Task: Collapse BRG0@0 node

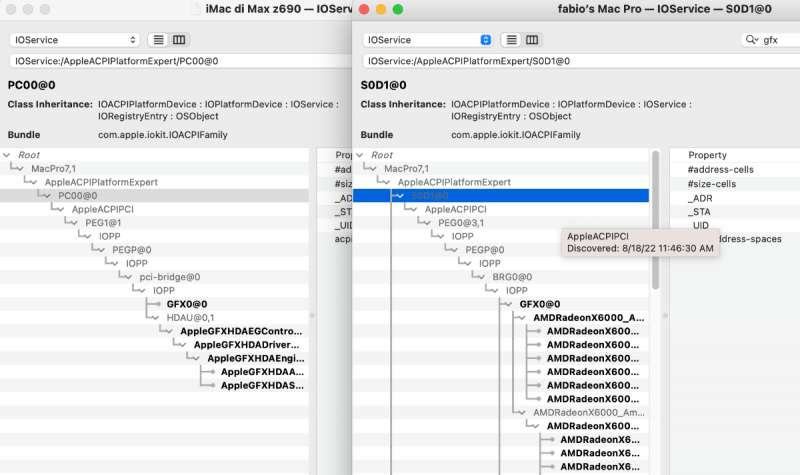Action: click(481, 277)
